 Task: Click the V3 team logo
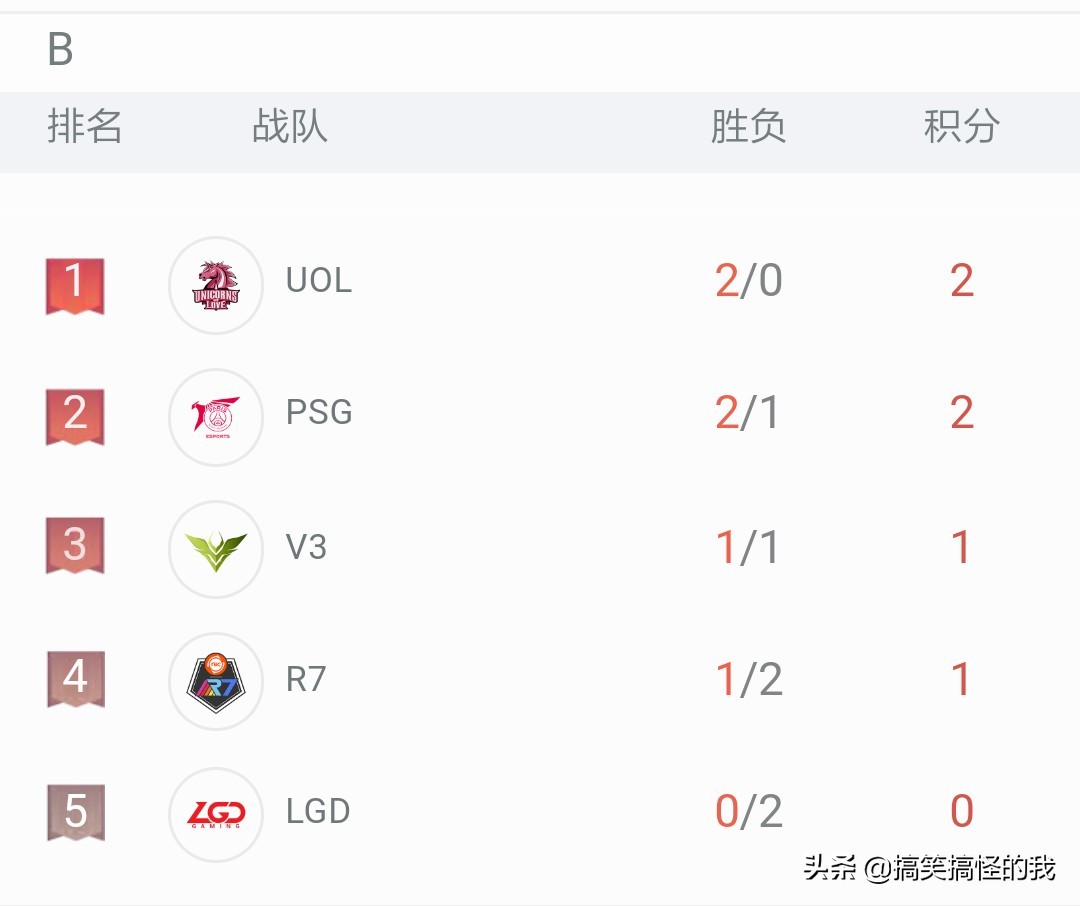pyautogui.click(x=216, y=548)
